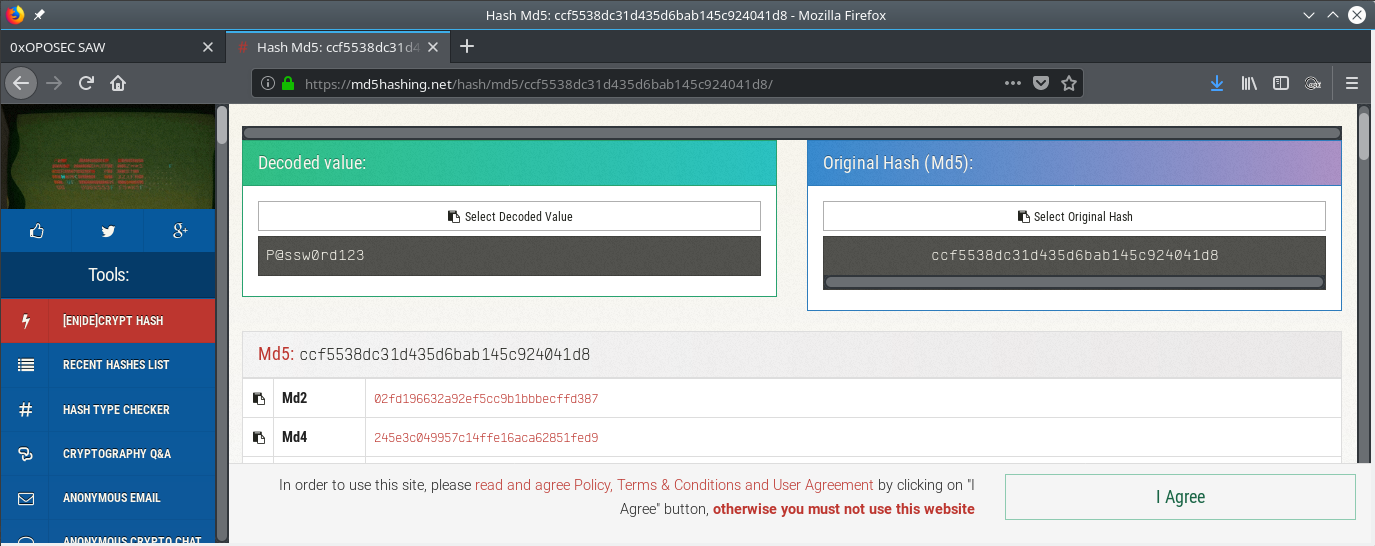The height and width of the screenshot is (546, 1375).
Task: Toggle the Firefox sidebar view
Action: (x=1280, y=84)
